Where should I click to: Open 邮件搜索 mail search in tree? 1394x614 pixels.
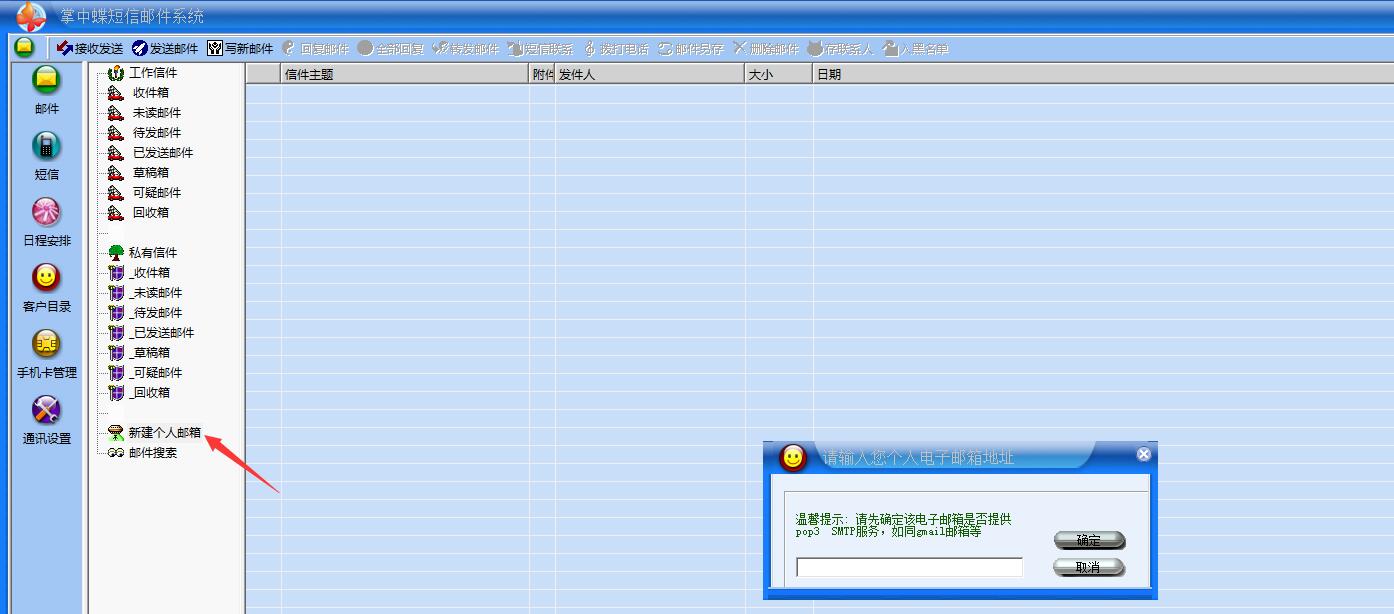152,453
